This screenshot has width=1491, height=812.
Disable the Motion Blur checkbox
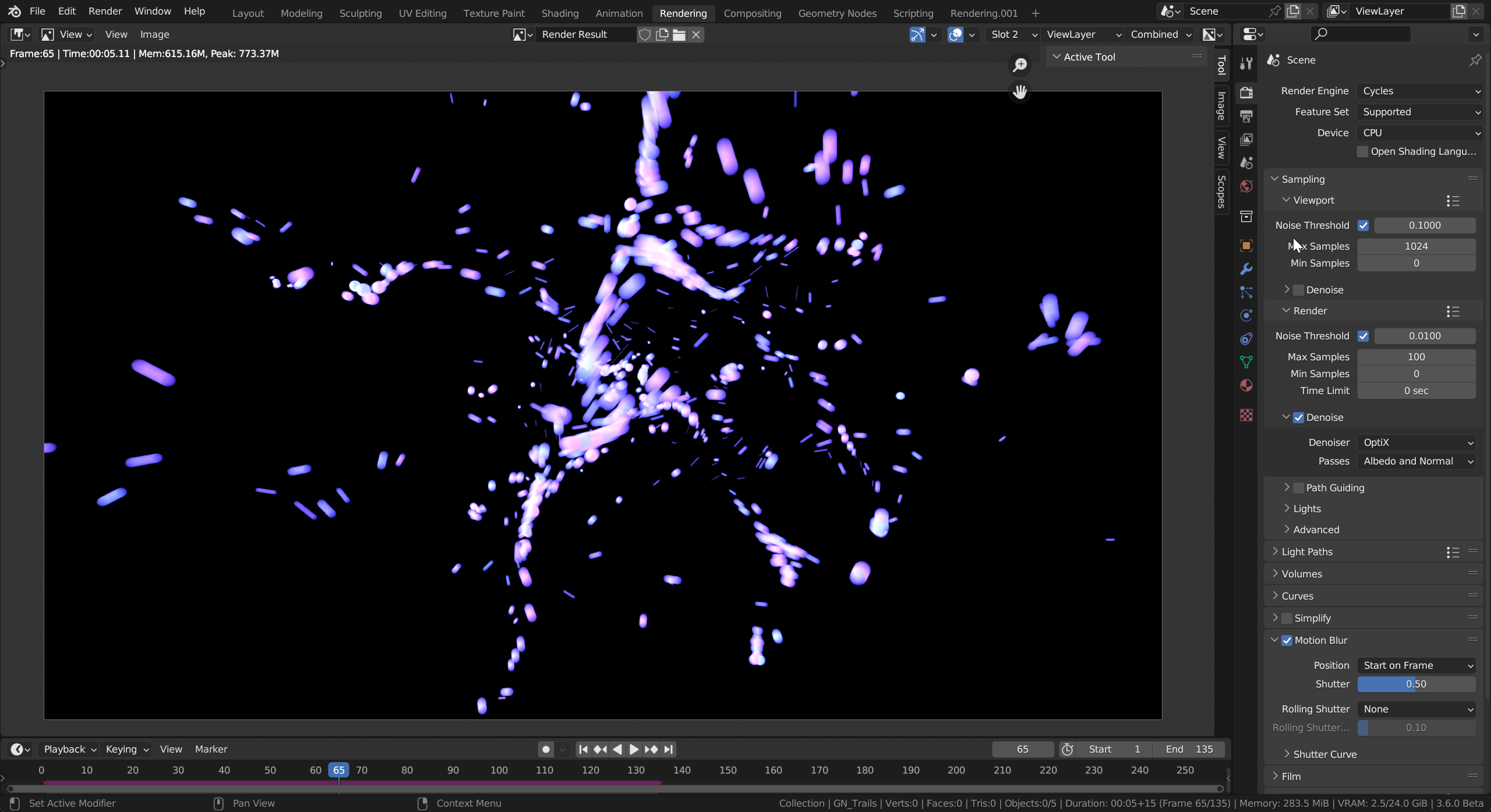(x=1287, y=640)
